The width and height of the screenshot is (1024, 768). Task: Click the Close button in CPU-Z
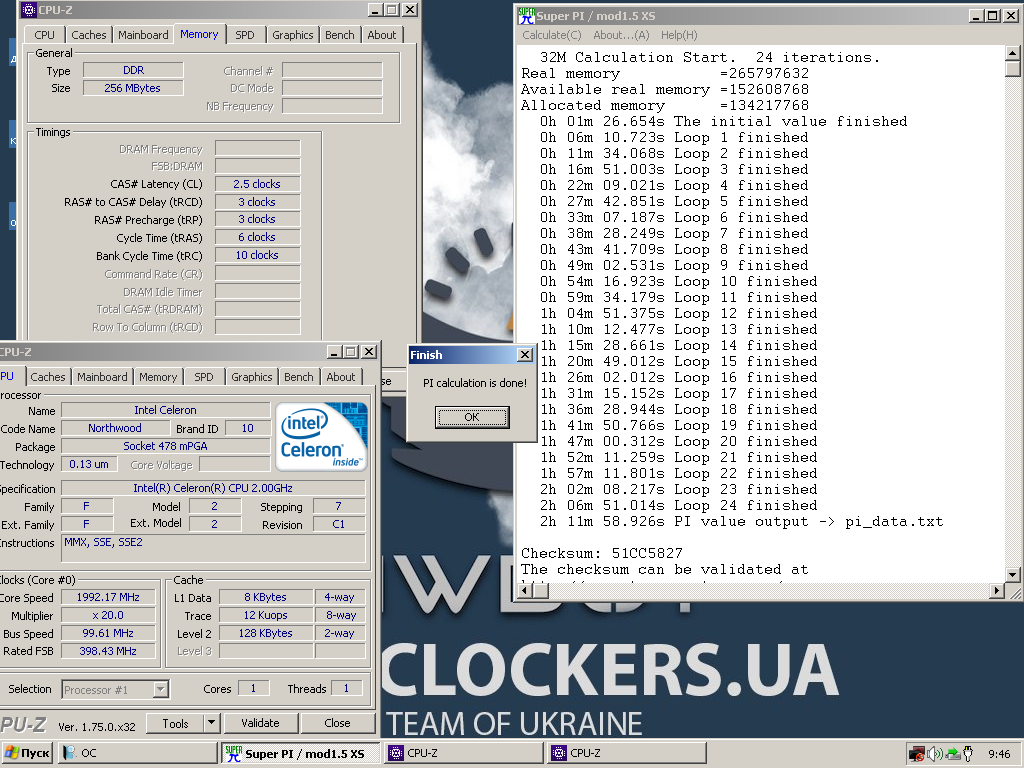pos(337,724)
